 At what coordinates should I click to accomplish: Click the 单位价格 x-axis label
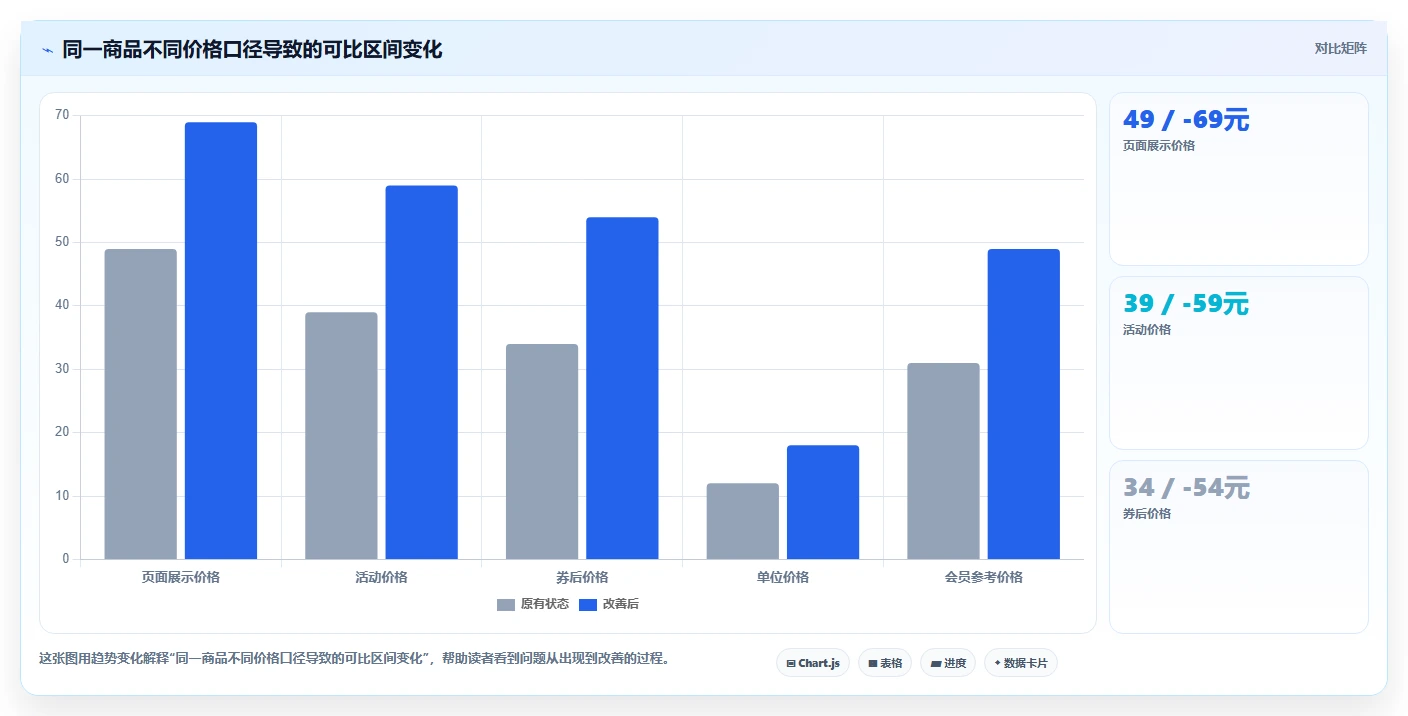pyautogui.click(x=783, y=577)
